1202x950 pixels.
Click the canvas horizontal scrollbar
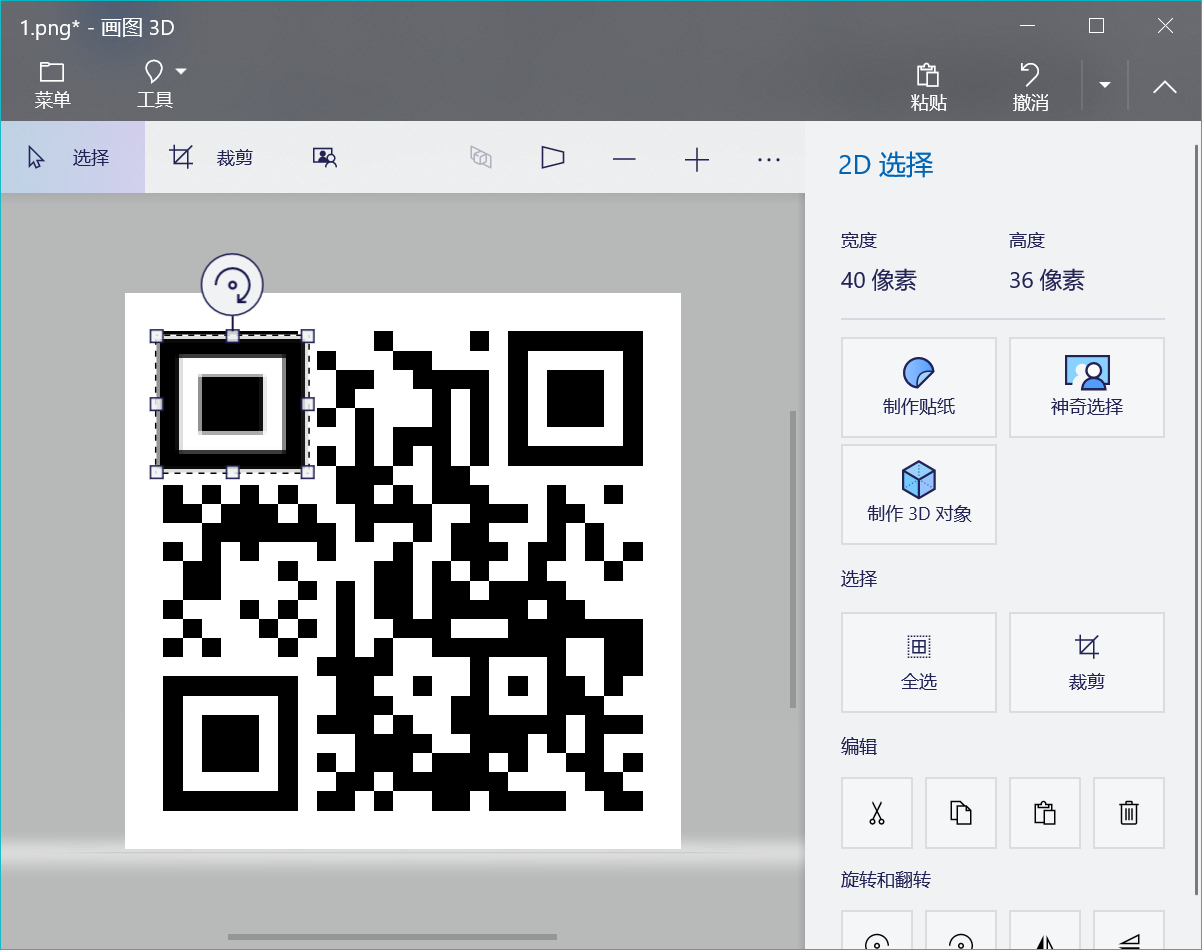[392, 937]
